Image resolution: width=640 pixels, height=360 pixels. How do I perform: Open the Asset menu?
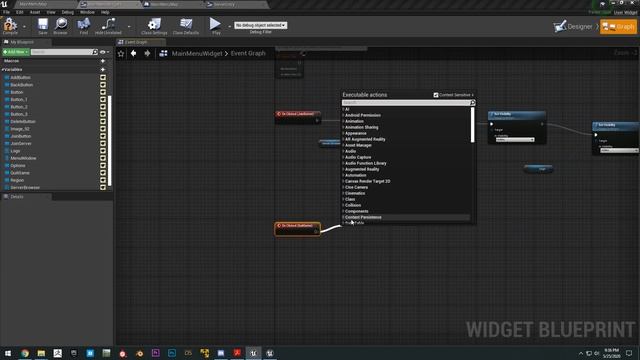click(x=35, y=12)
